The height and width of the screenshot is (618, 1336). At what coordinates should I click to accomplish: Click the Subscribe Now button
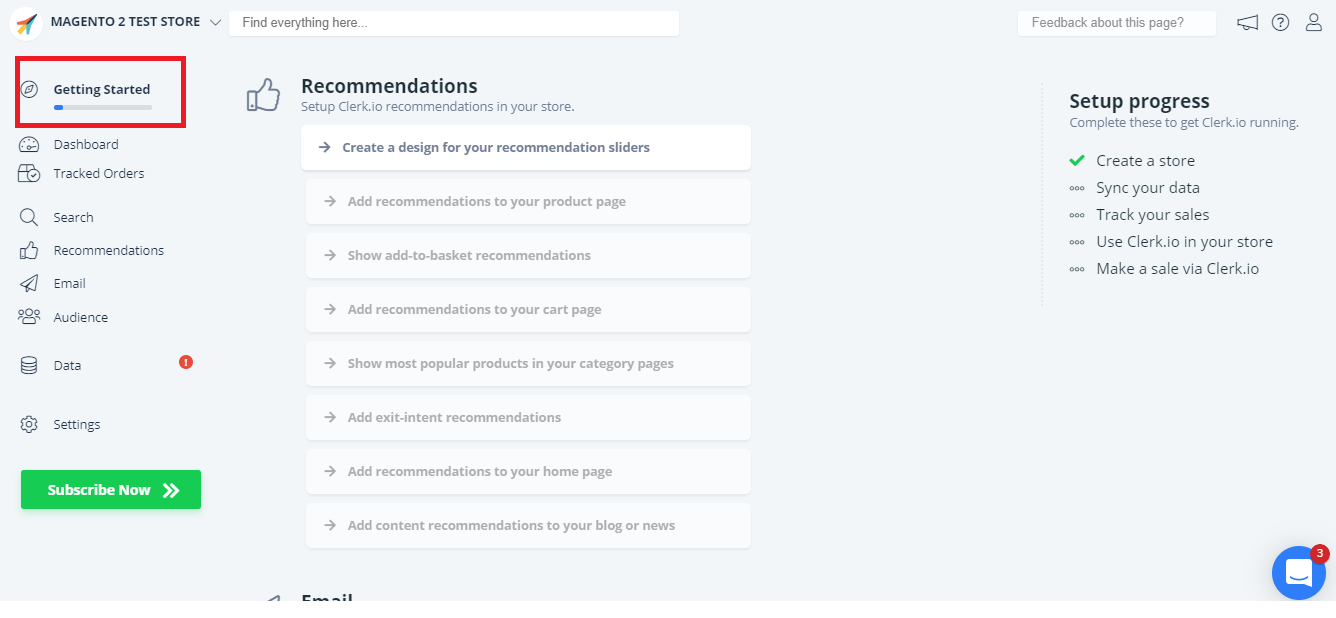(111, 490)
